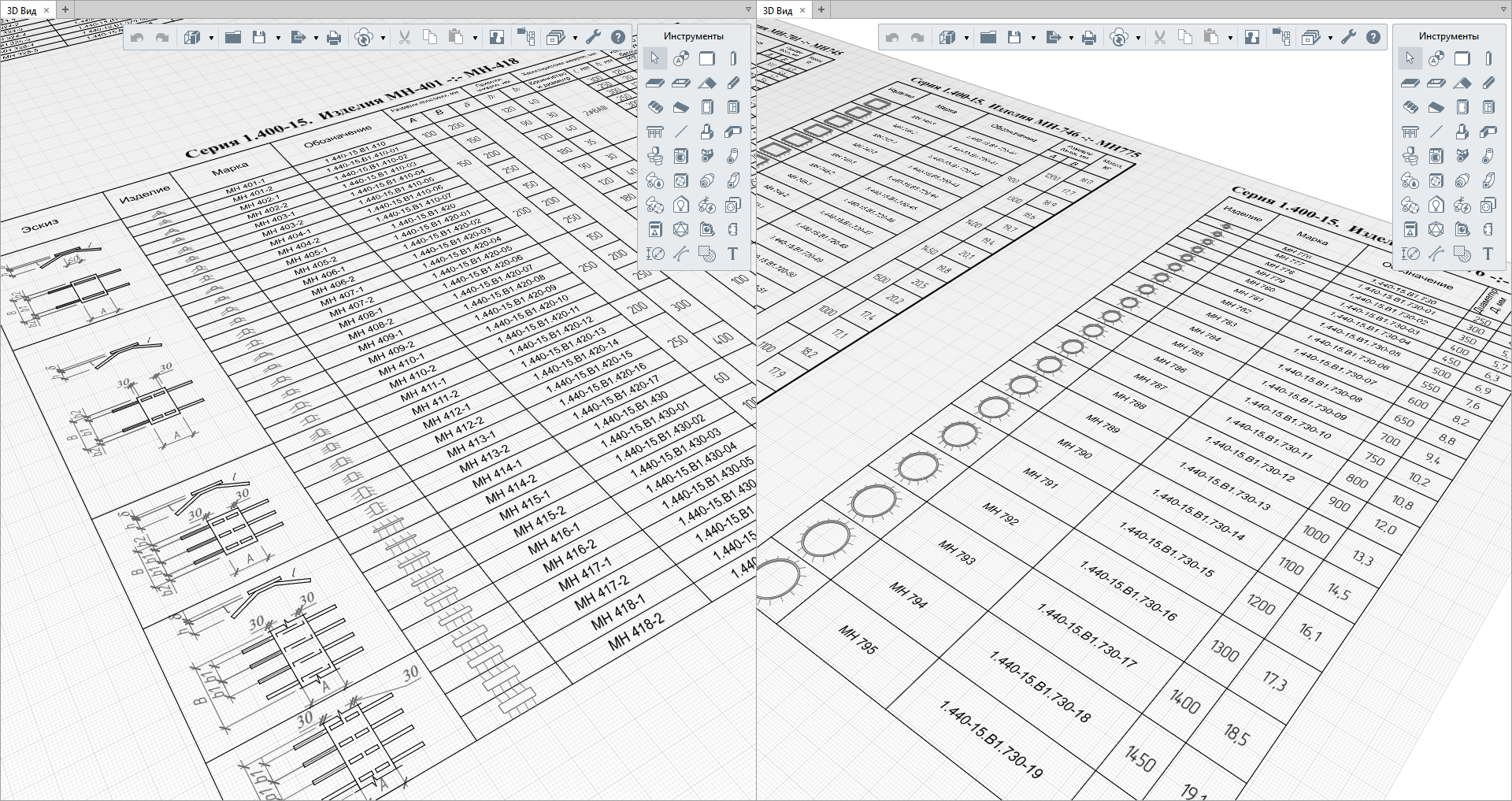Expand Save dropdown arrow in left window toolbar

click(x=278, y=38)
